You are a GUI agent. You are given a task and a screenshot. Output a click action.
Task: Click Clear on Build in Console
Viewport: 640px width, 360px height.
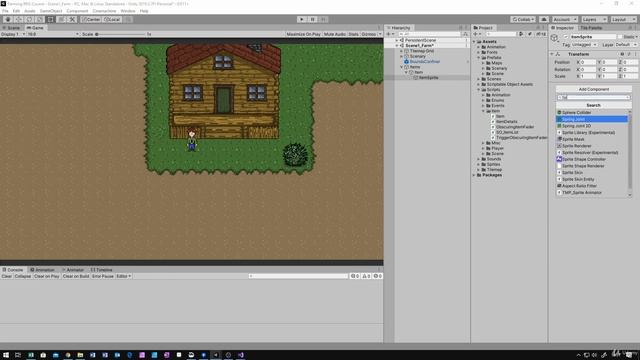point(76,276)
